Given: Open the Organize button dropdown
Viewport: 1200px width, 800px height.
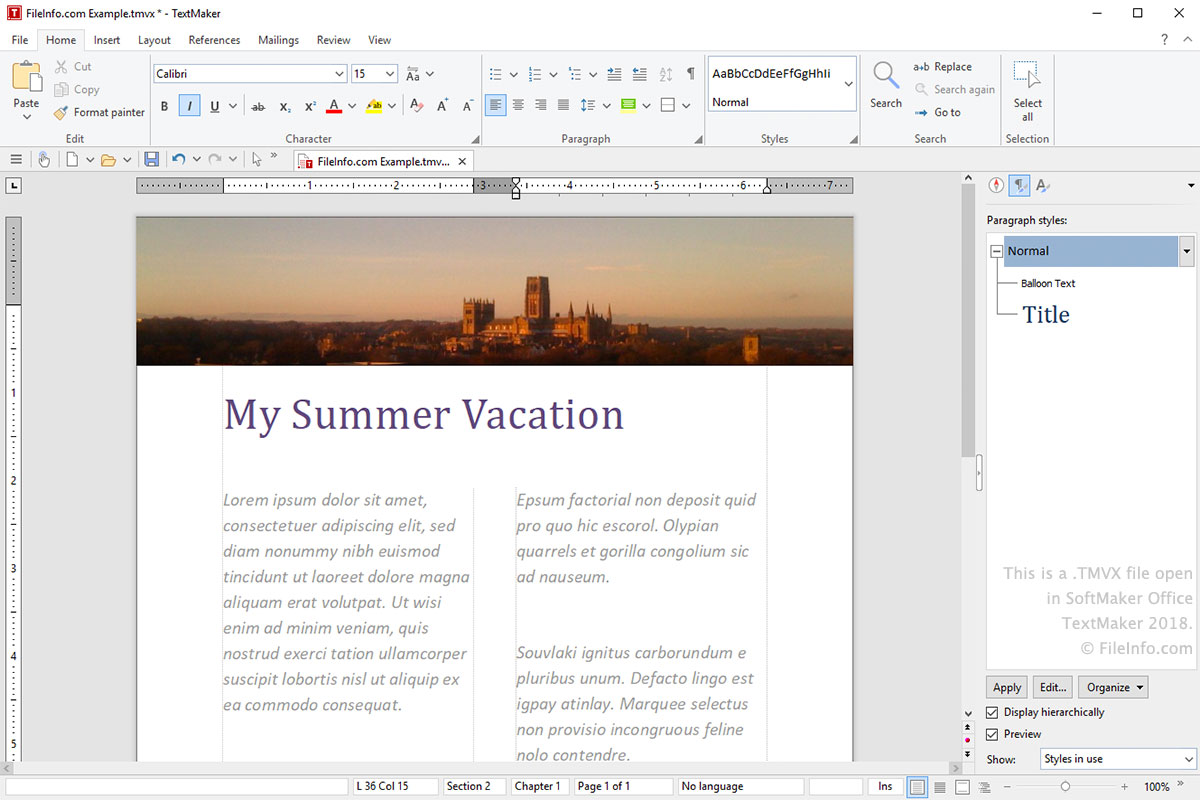Looking at the screenshot, I should click(1113, 688).
